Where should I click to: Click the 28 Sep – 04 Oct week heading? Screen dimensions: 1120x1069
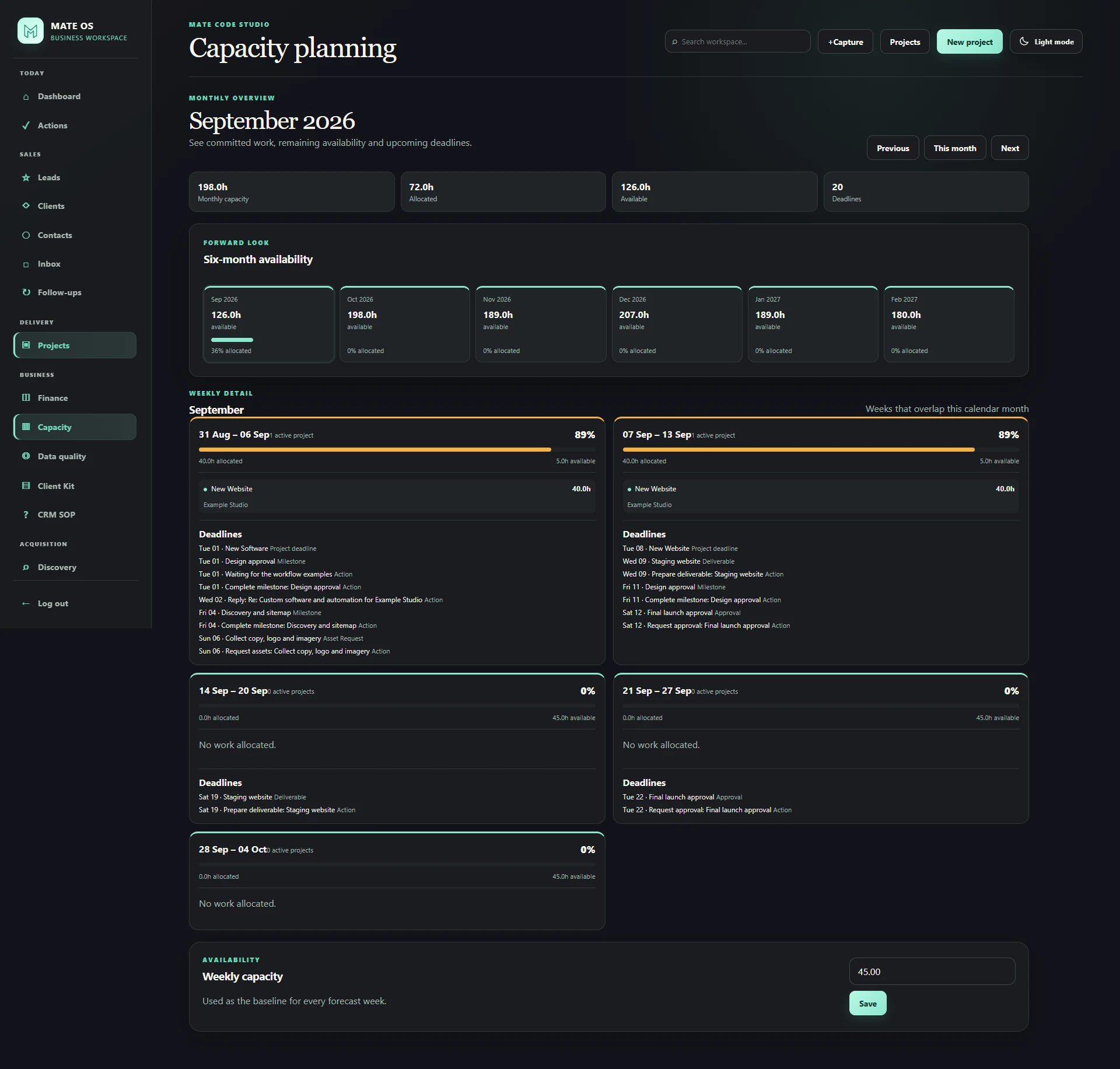pyautogui.click(x=233, y=850)
